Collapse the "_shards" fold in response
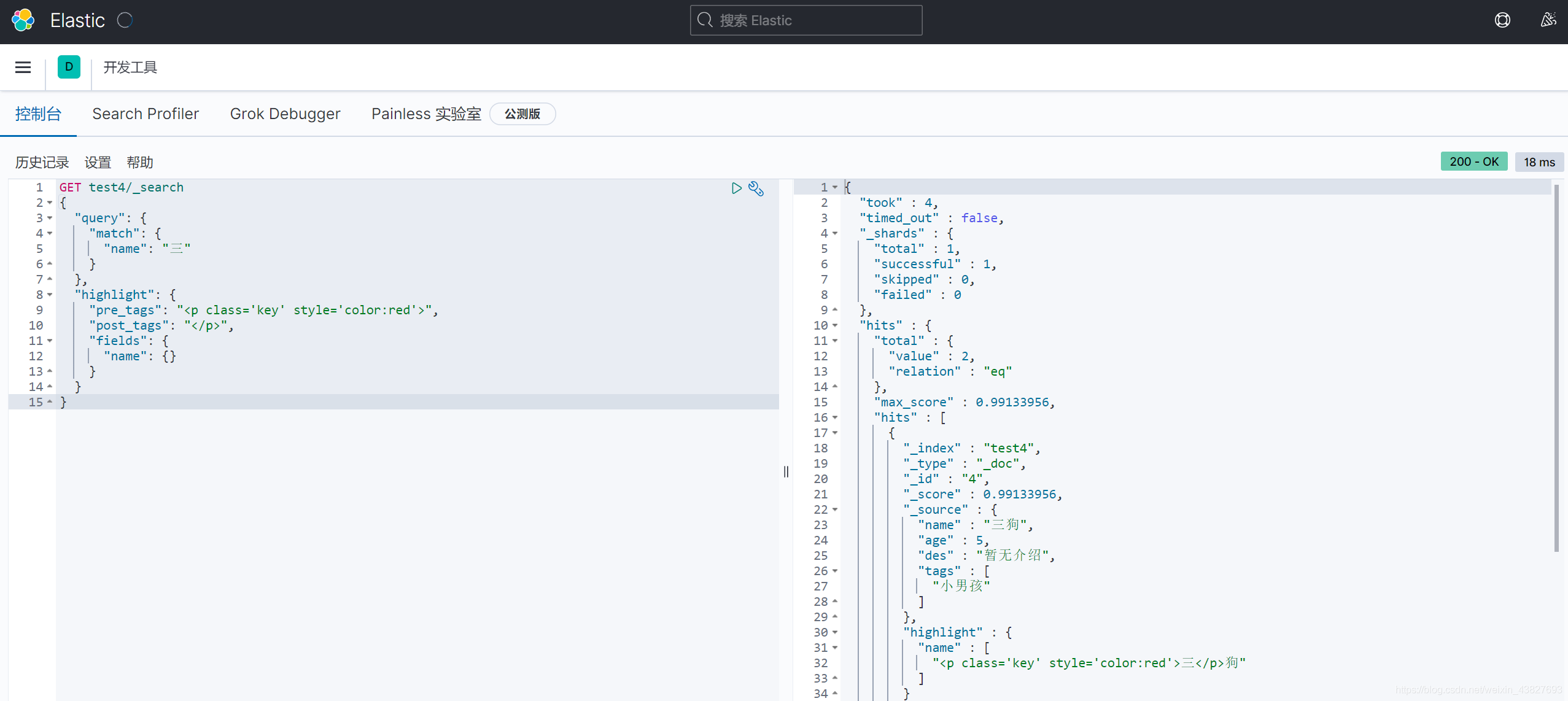Screen dimensions: 1568x701 pos(835,233)
